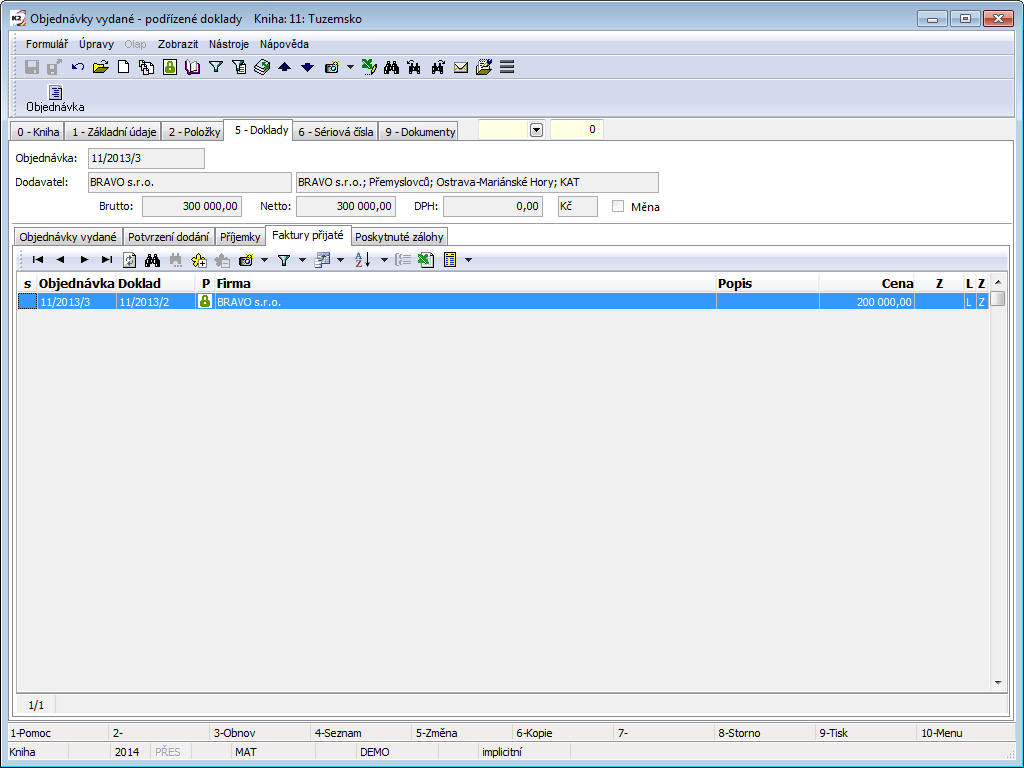The height and width of the screenshot is (768, 1024).
Task: Click the Excel export icon in subgrid toolbar
Action: (426, 260)
